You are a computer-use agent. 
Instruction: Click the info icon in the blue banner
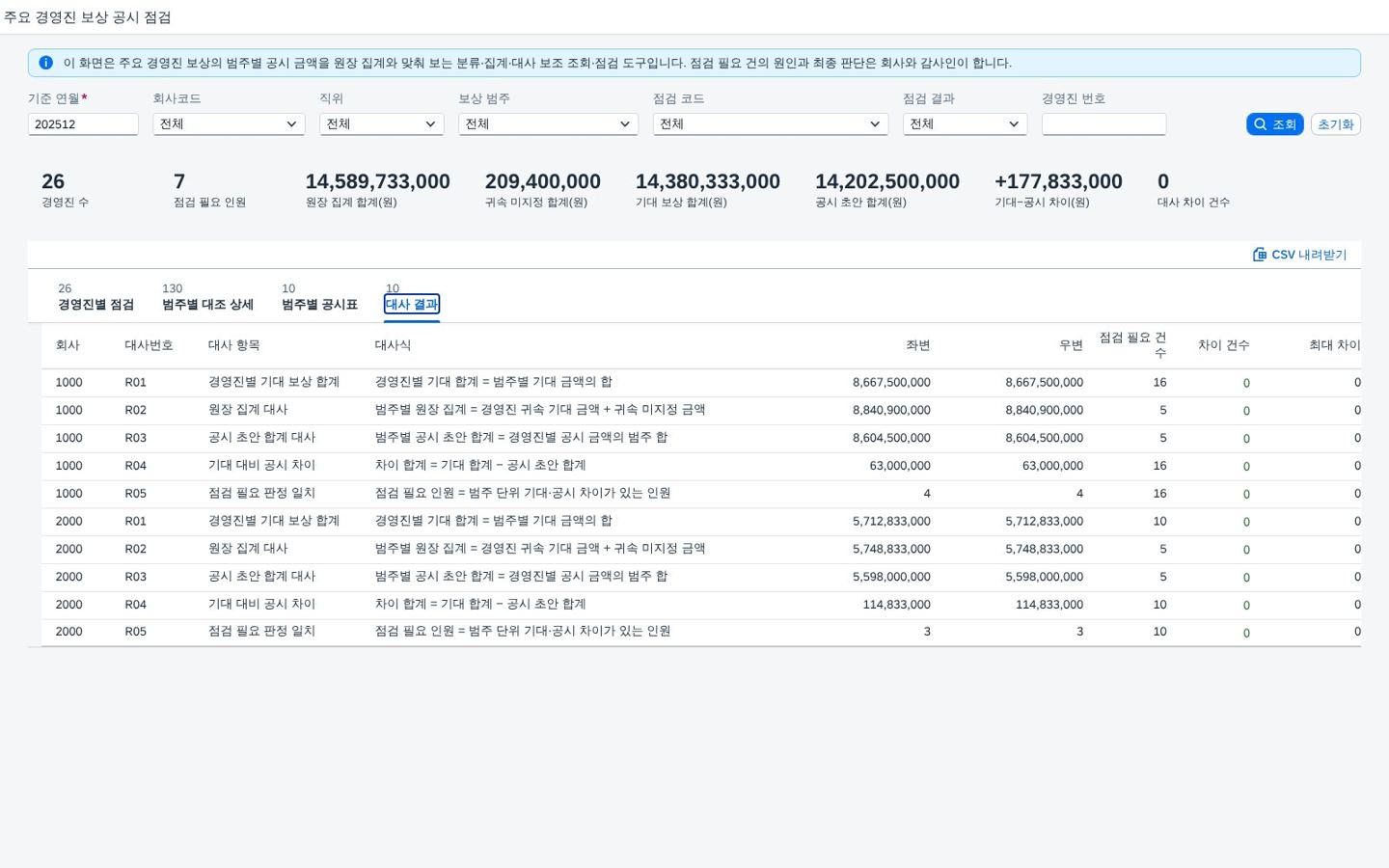click(x=45, y=63)
